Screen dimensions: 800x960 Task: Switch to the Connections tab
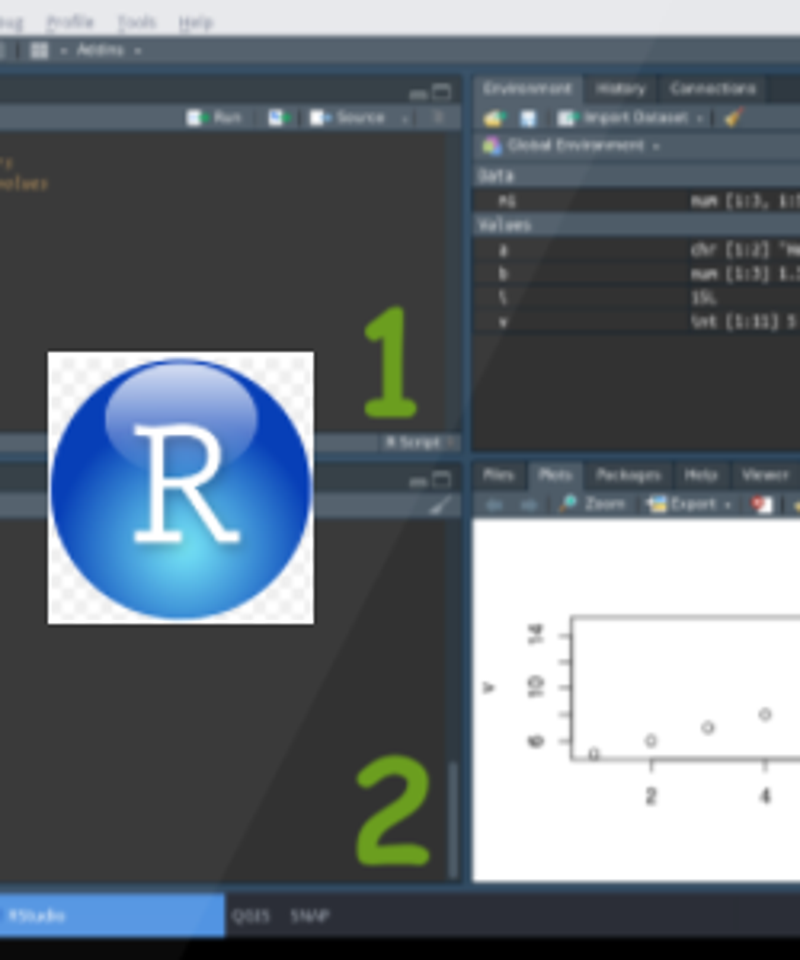(712, 89)
